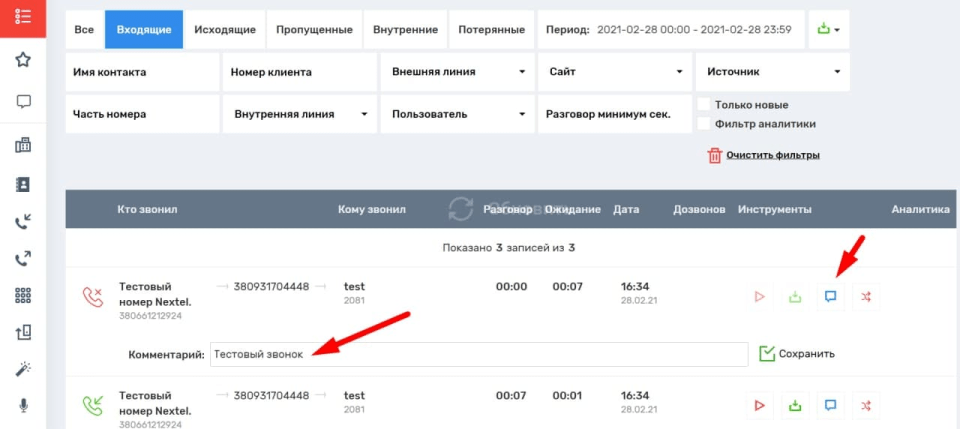Download recording of the first call
This screenshot has width=960, height=429.
(795, 297)
